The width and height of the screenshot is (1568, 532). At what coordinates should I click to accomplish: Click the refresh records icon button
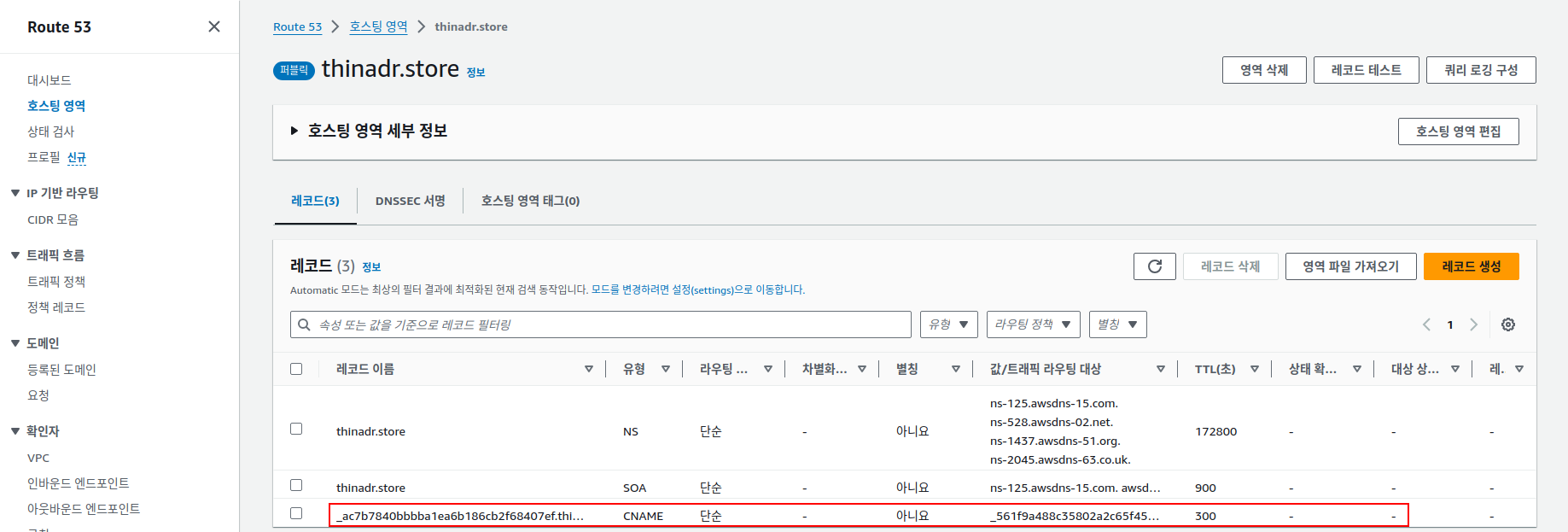(1155, 266)
